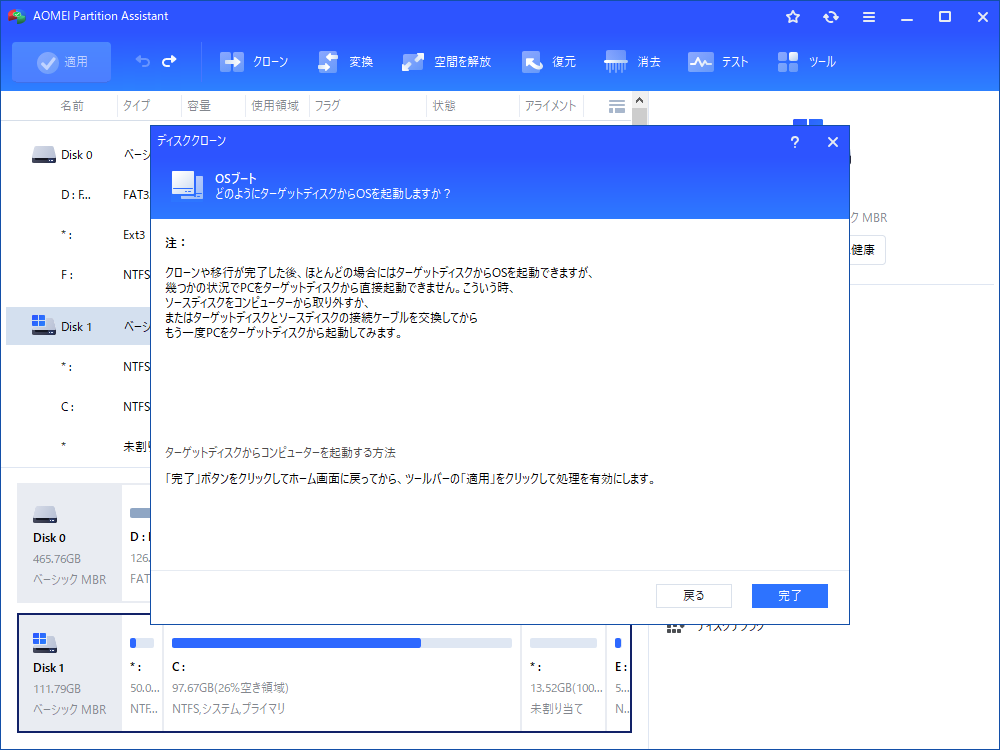Select the Disk 1 row in the partition list
Viewport: 1000px width, 750px height.
pos(78,326)
